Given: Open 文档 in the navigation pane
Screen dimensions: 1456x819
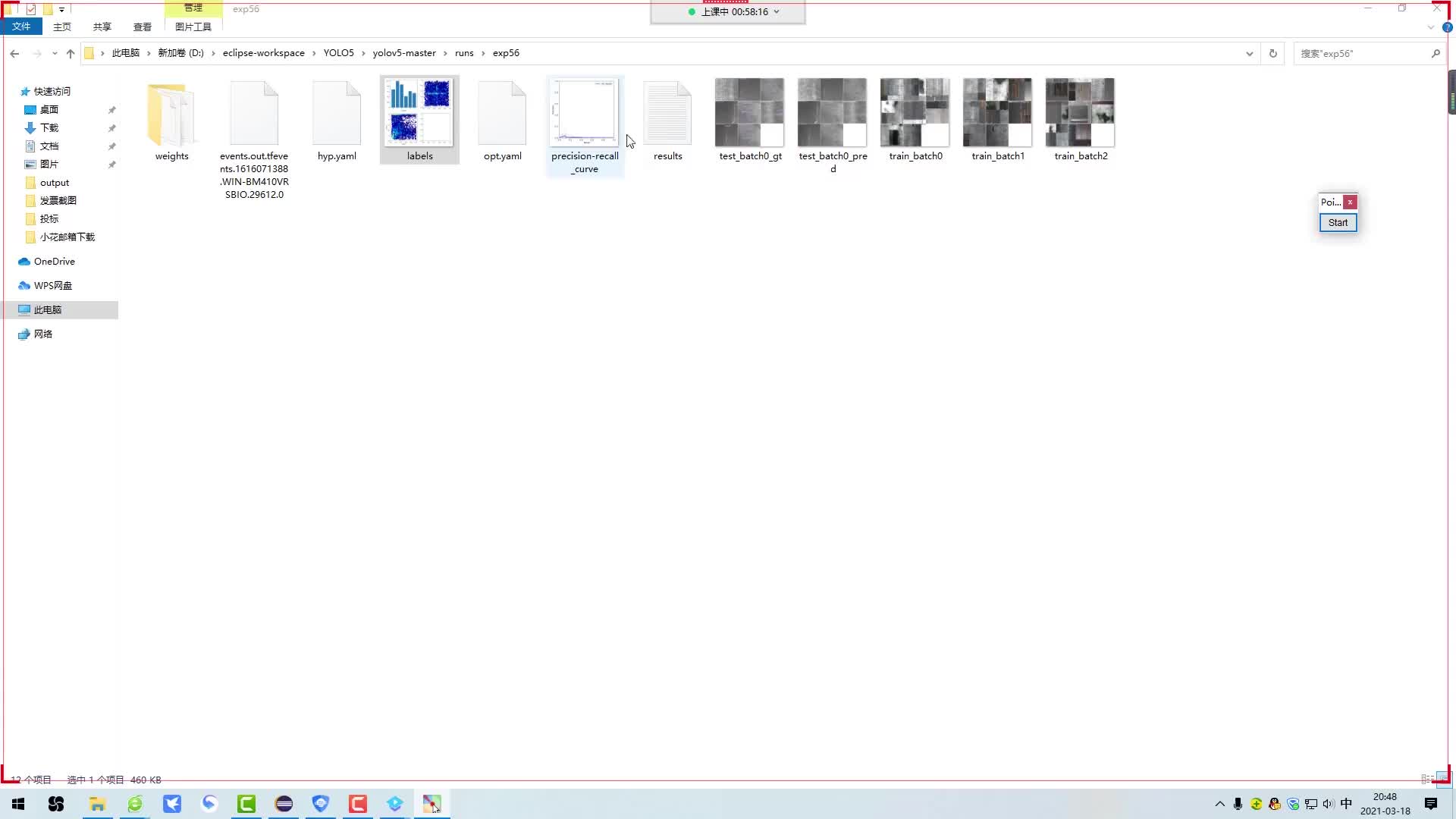Looking at the screenshot, I should tap(49, 146).
